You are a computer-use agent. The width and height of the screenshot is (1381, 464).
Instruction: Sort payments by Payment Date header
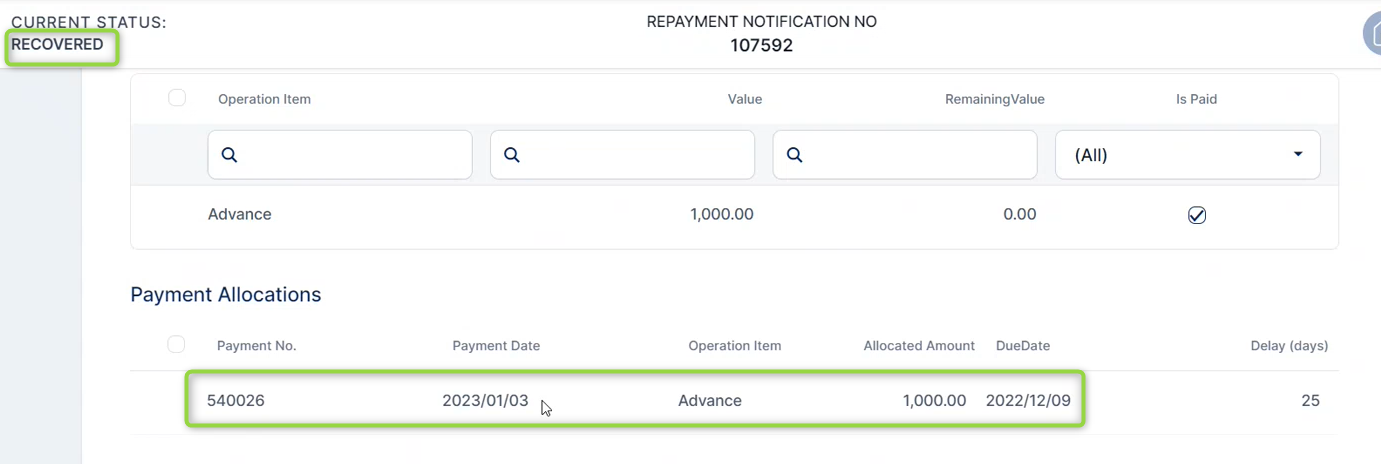[x=496, y=346]
